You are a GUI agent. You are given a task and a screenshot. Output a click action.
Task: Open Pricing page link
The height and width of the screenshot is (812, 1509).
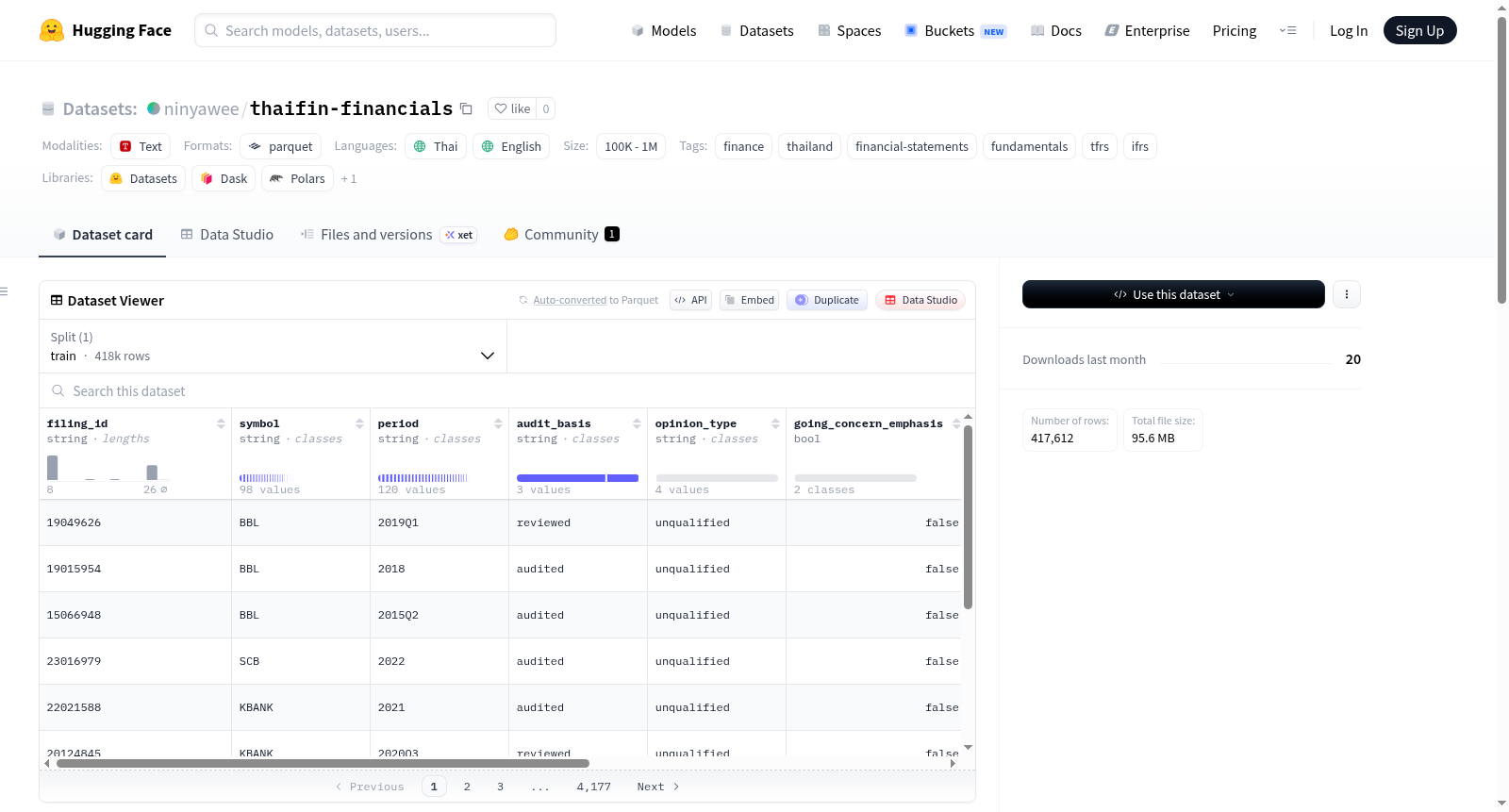click(x=1235, y=30)
